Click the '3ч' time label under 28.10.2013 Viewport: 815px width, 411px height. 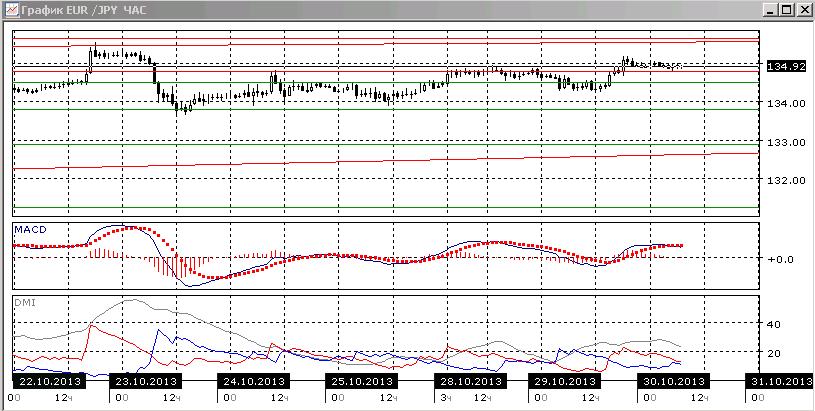(x=446, y=397)
